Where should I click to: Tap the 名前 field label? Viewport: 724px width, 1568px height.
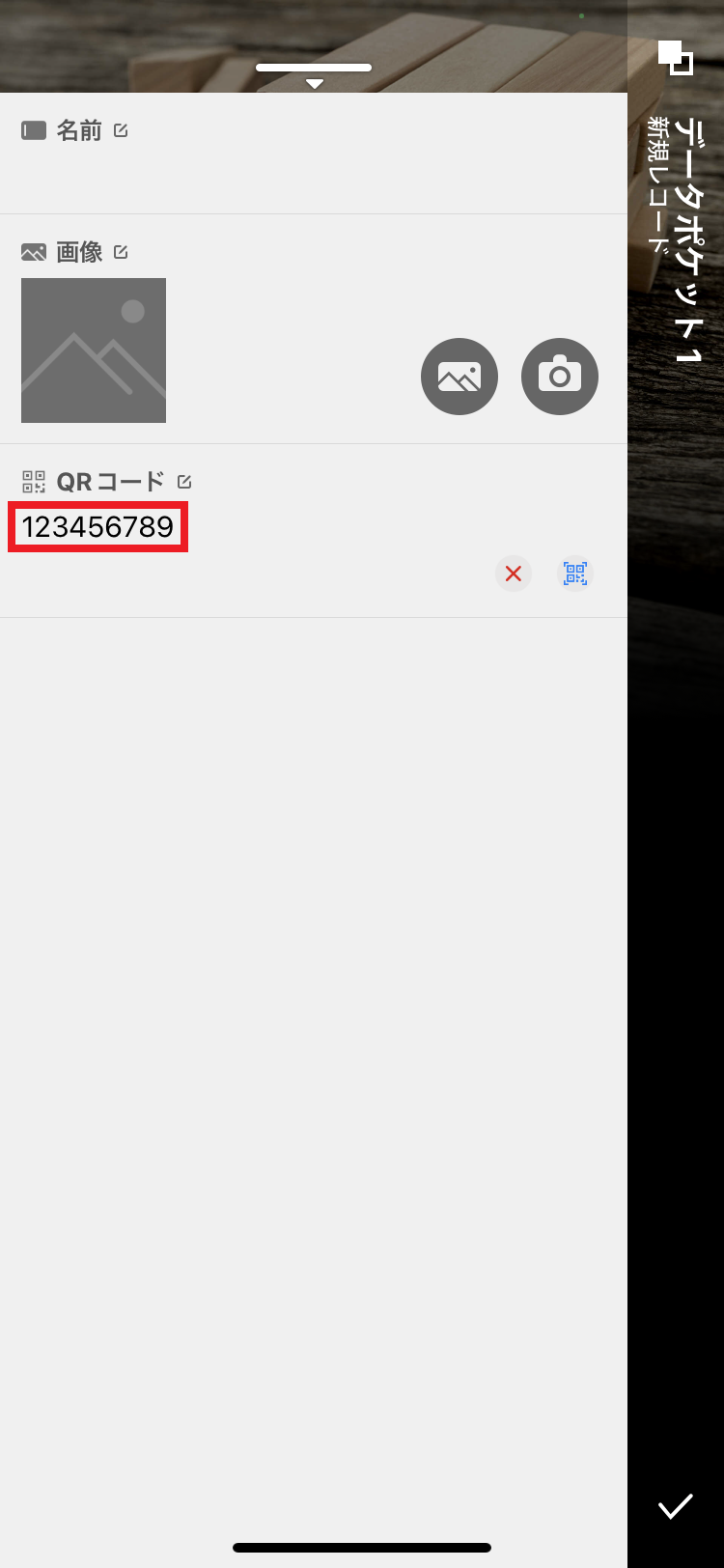tap(79, 130)
